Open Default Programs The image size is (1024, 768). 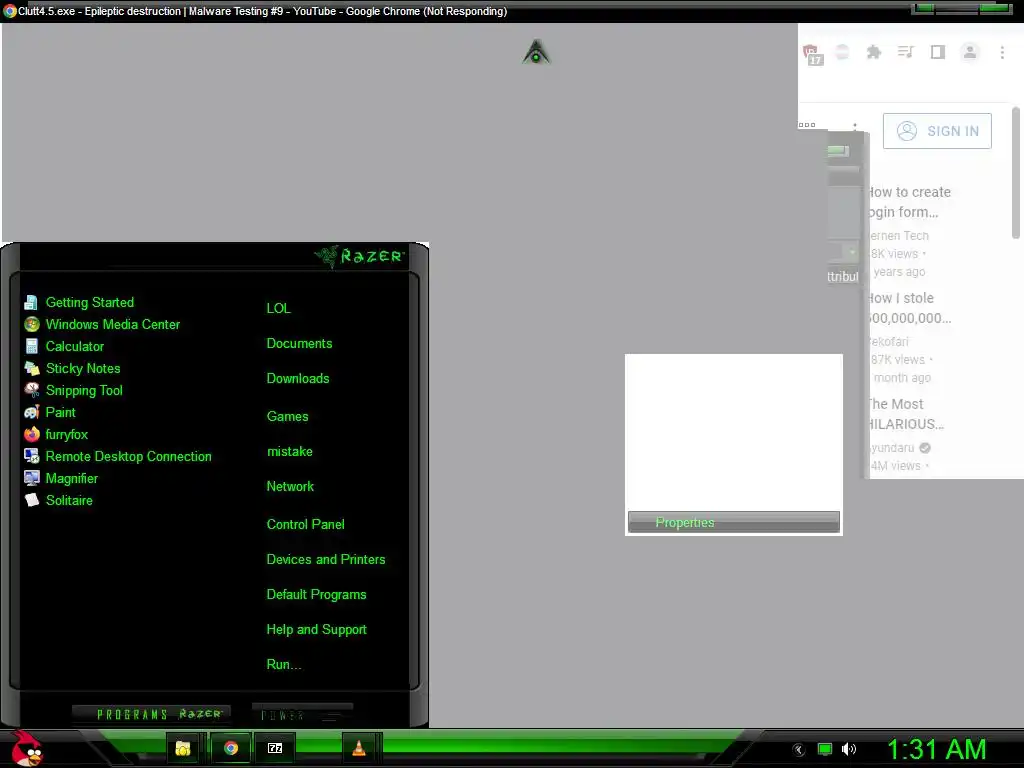click(316, 595)
